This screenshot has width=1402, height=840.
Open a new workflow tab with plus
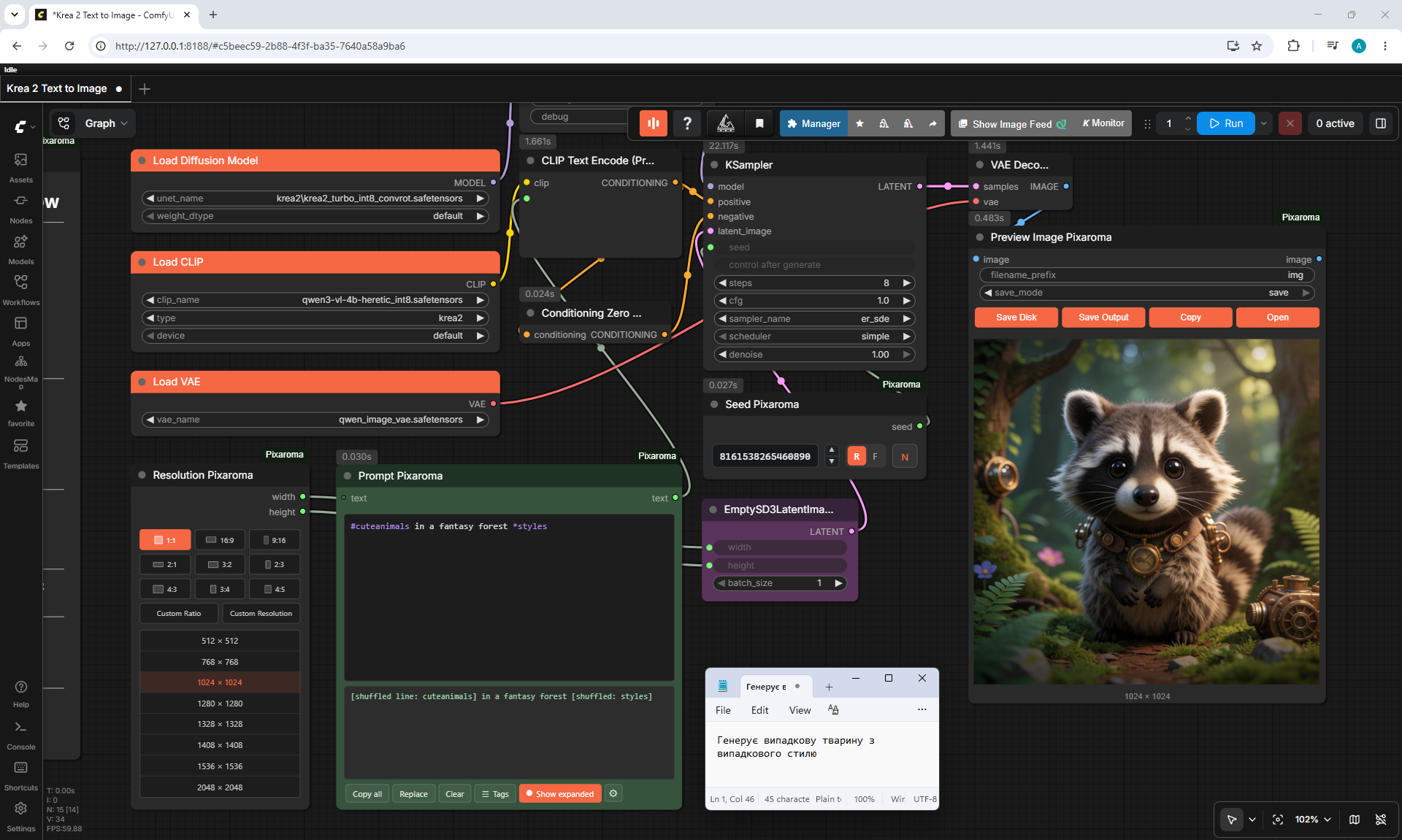[x=145, y=88]
